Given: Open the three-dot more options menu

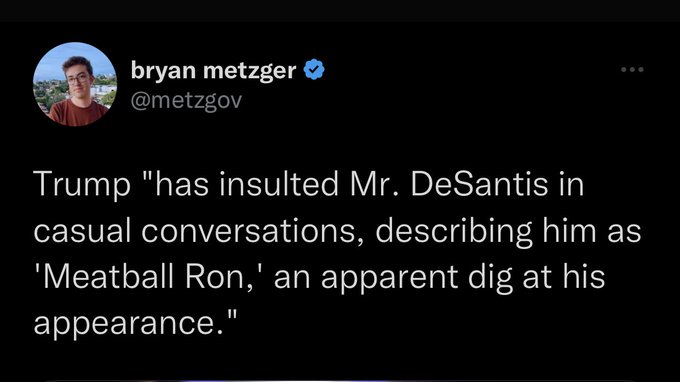Looking at the screenshot, I should click(x=632, y=69).
